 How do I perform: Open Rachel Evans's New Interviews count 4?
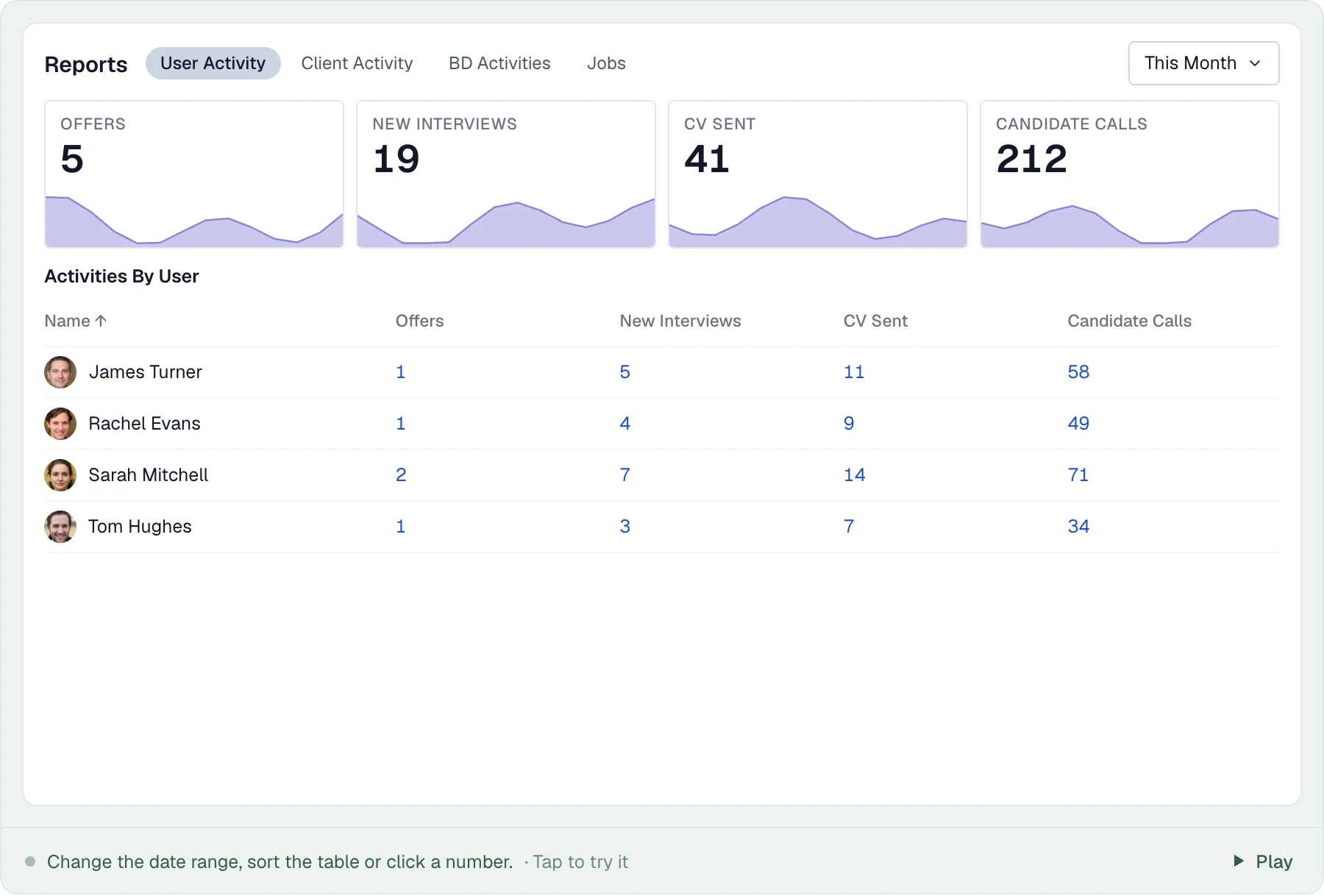(x=624, y=424)
